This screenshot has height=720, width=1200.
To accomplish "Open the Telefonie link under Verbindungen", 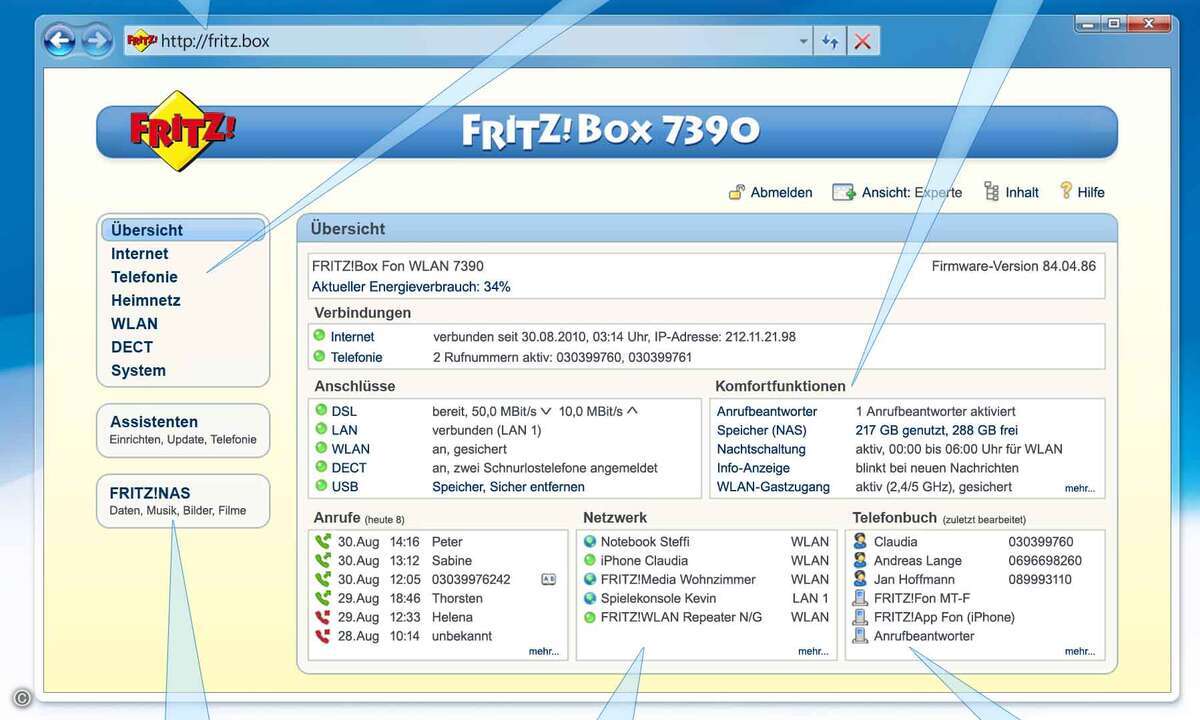I will [x=357, y=357].
